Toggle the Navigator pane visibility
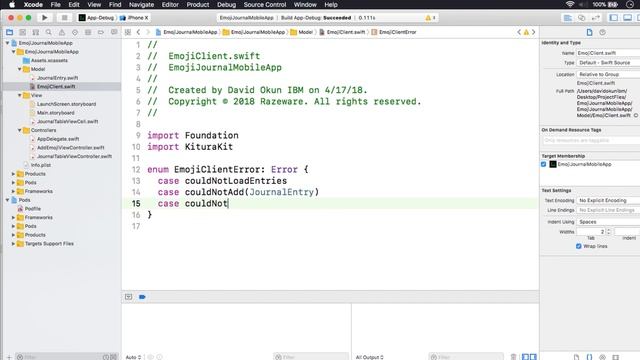The width and height of the screenshot is (640, 360). [613, 18]
